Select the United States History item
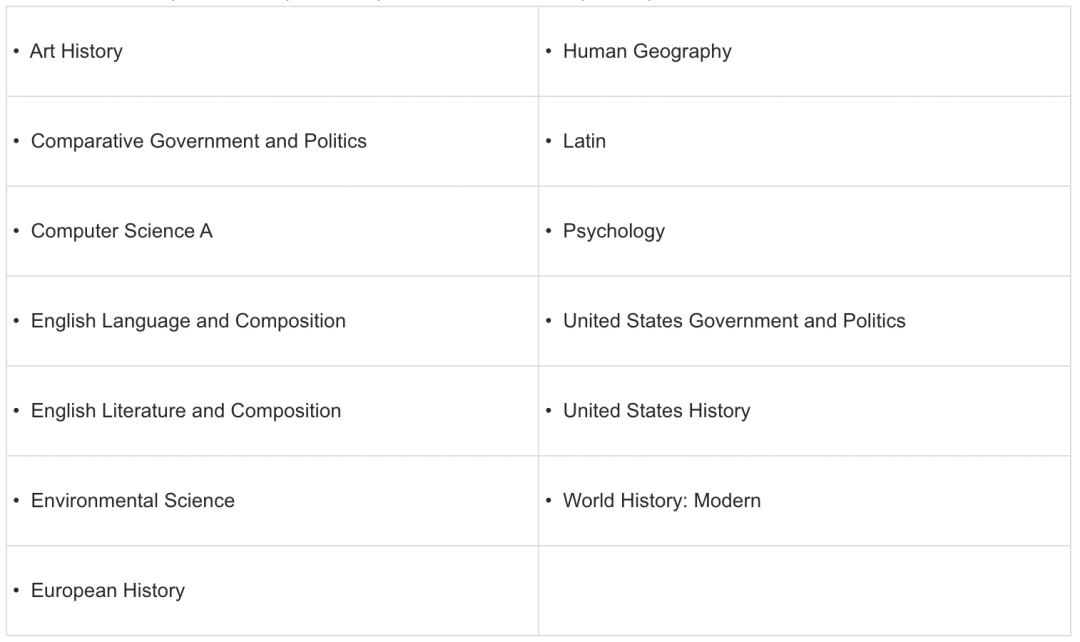 656,411
